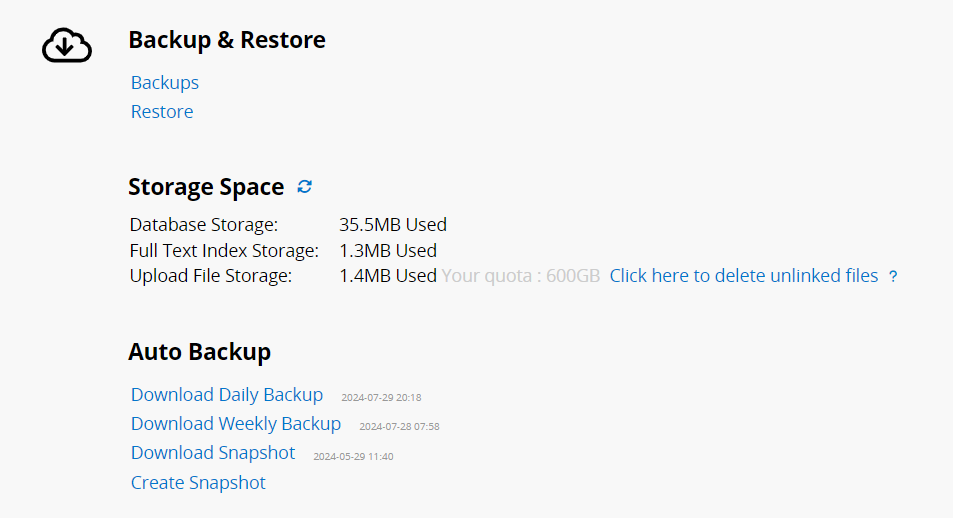Click the weekly backup timestamp 2024-07-28 07:58
This screenshot has height=518, width=953.
coord(399,427)
